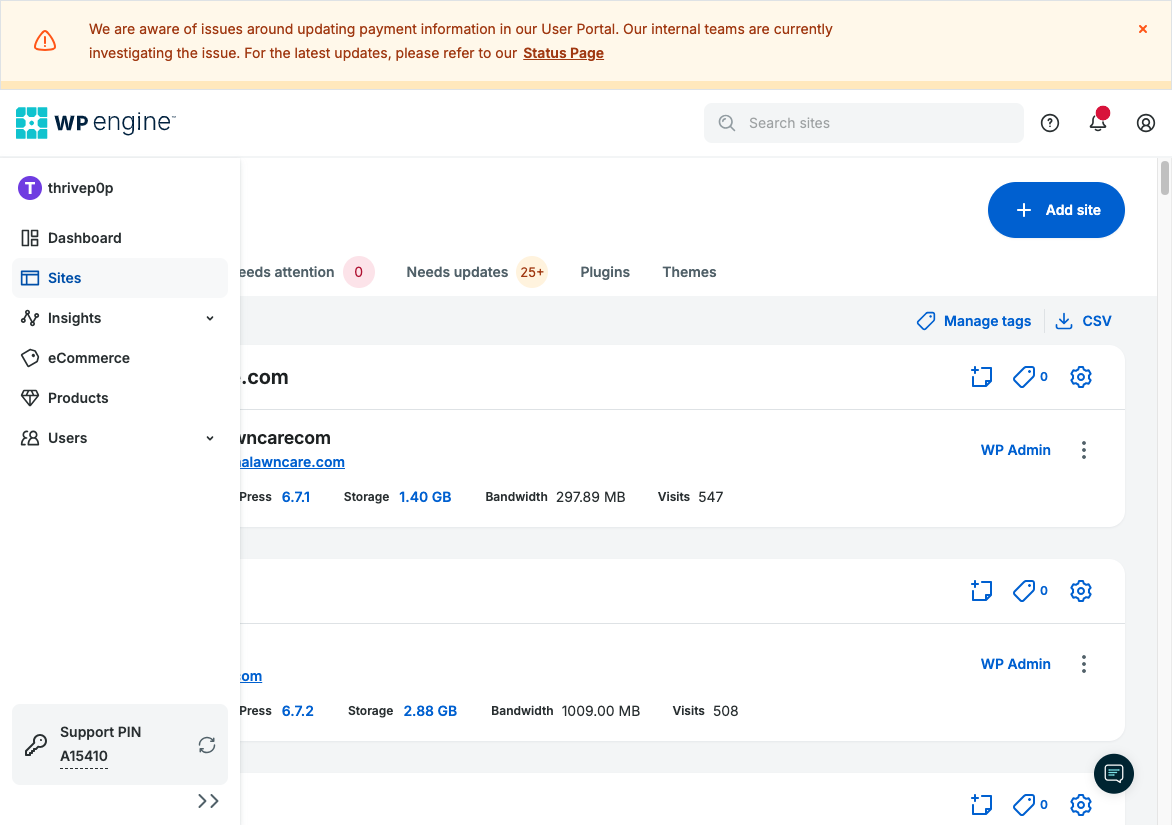Image resolution: width=1172 pixels, height=825 pixels.
Task: Open tags icon on the .com site card
Action: point(1030,377)
